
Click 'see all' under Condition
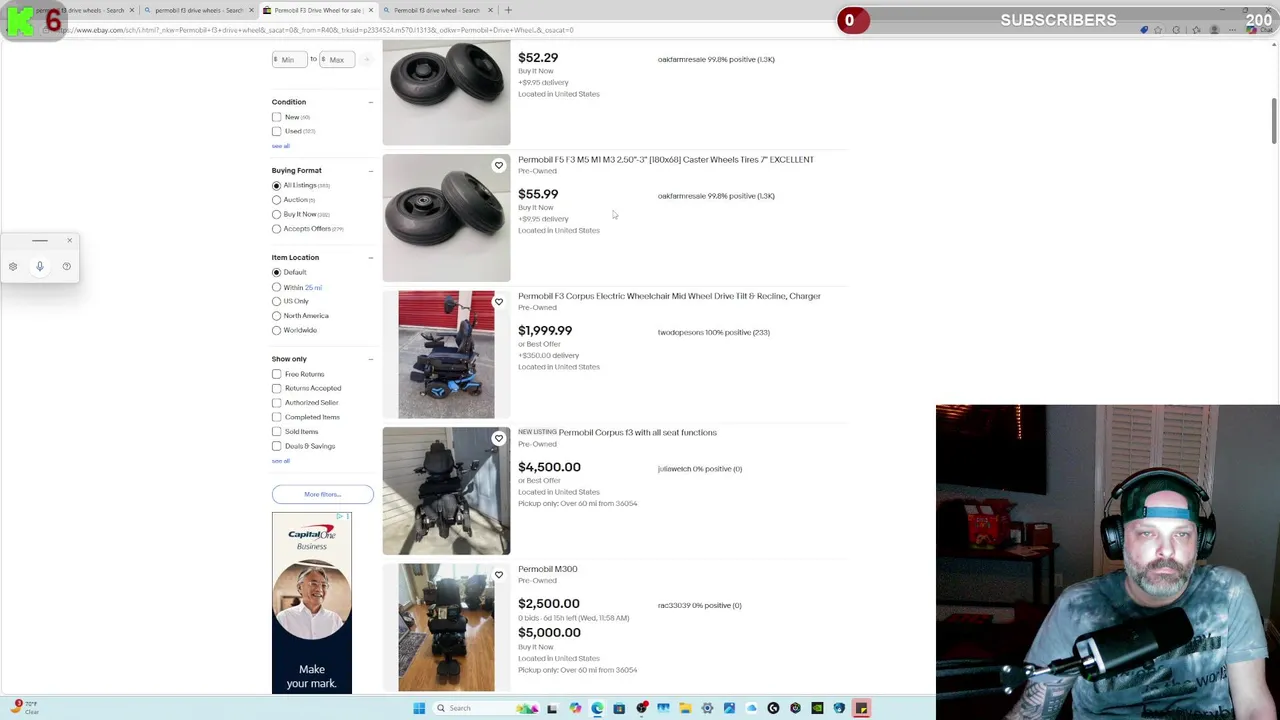click(x=280, y=146)
